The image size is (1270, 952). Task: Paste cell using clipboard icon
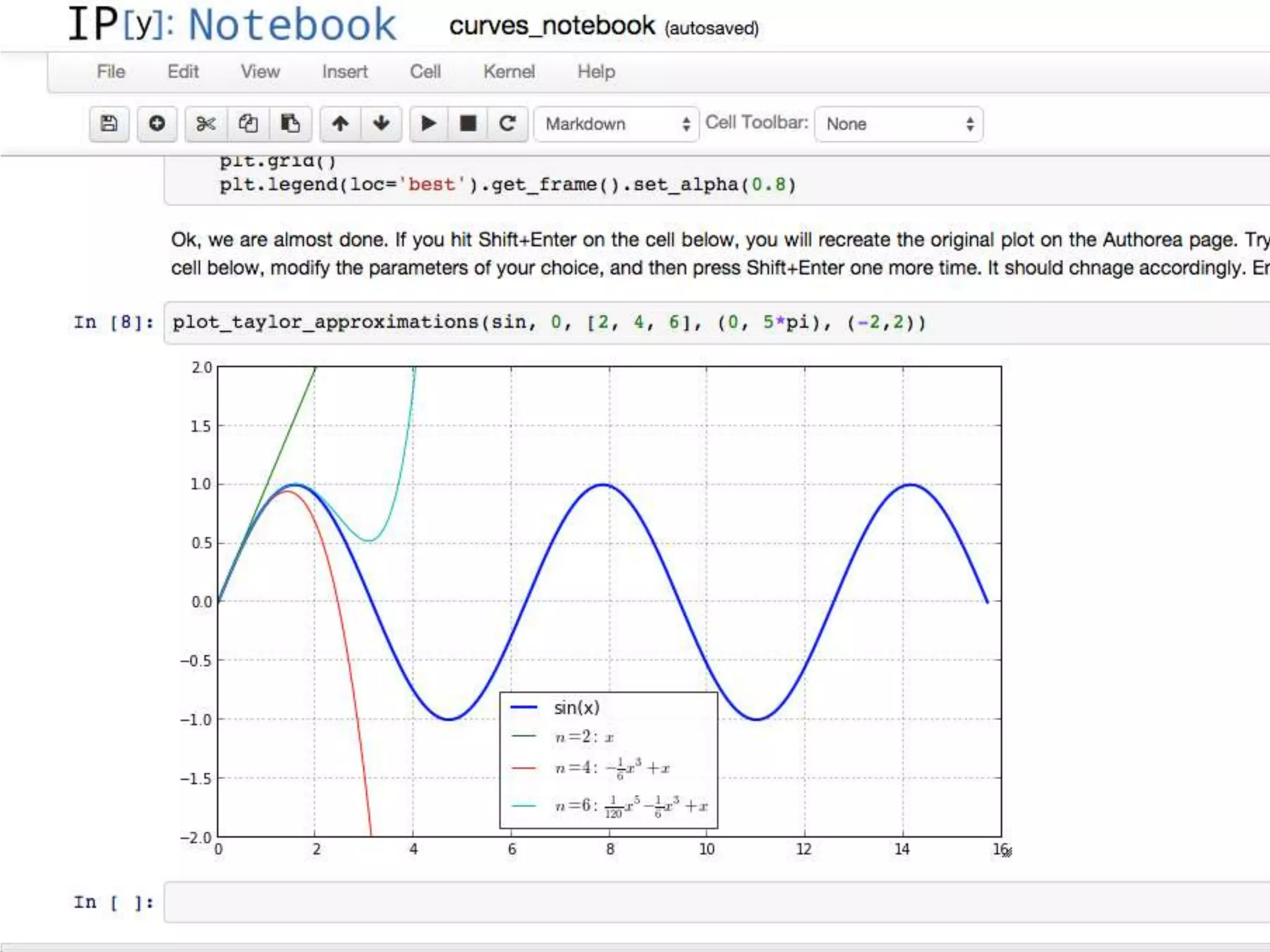(x=290, y=123)
